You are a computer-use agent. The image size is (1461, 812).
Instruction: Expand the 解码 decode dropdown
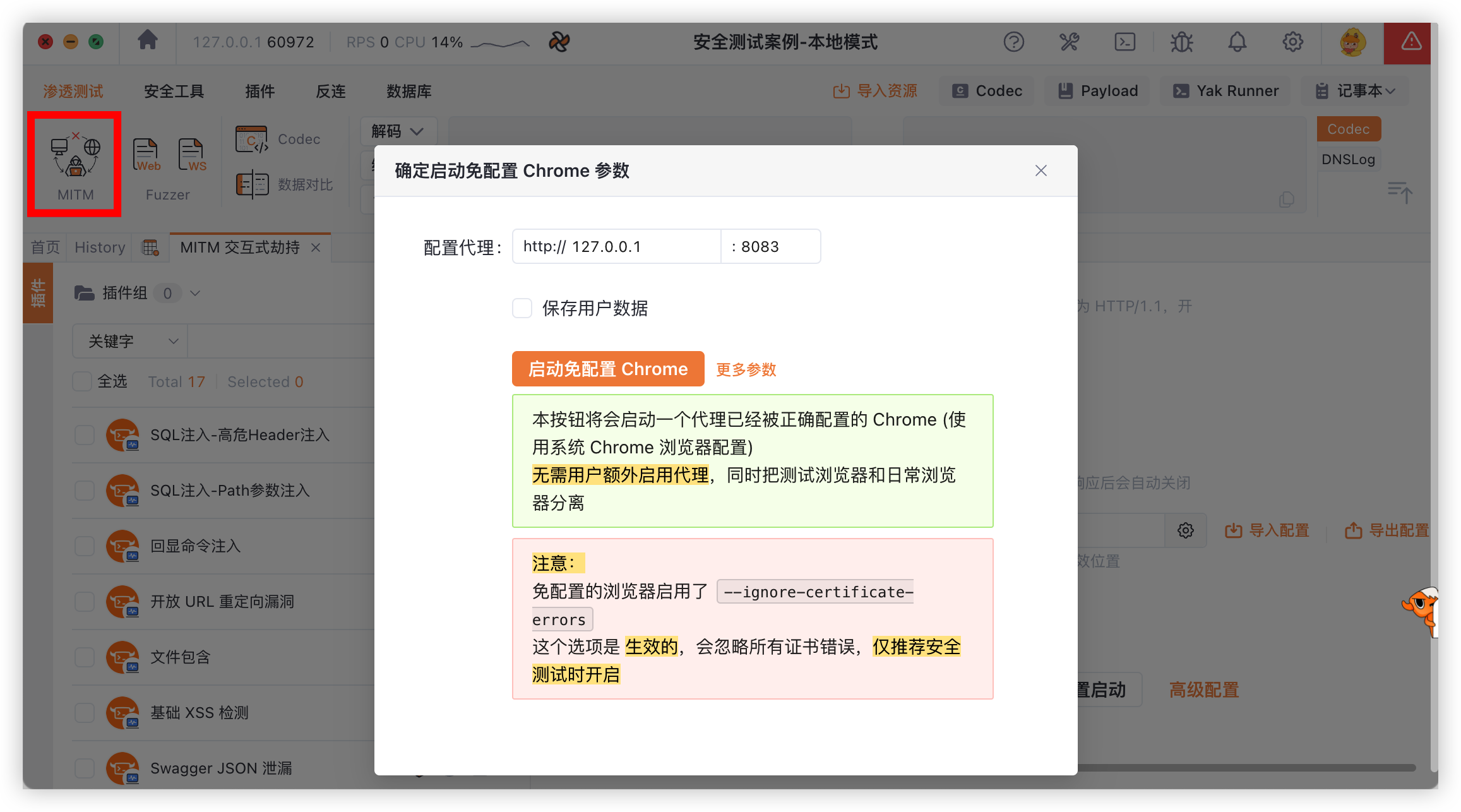(398, 131)
